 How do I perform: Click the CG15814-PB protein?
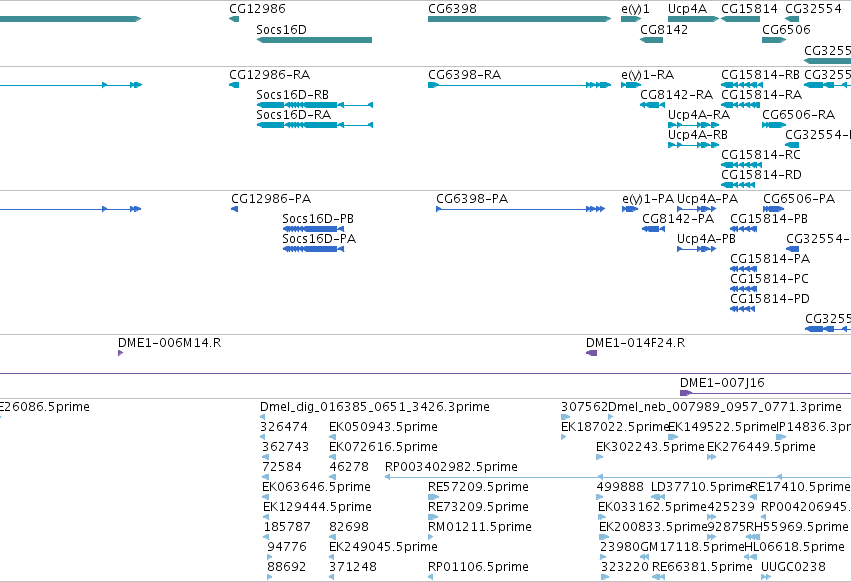744,229
